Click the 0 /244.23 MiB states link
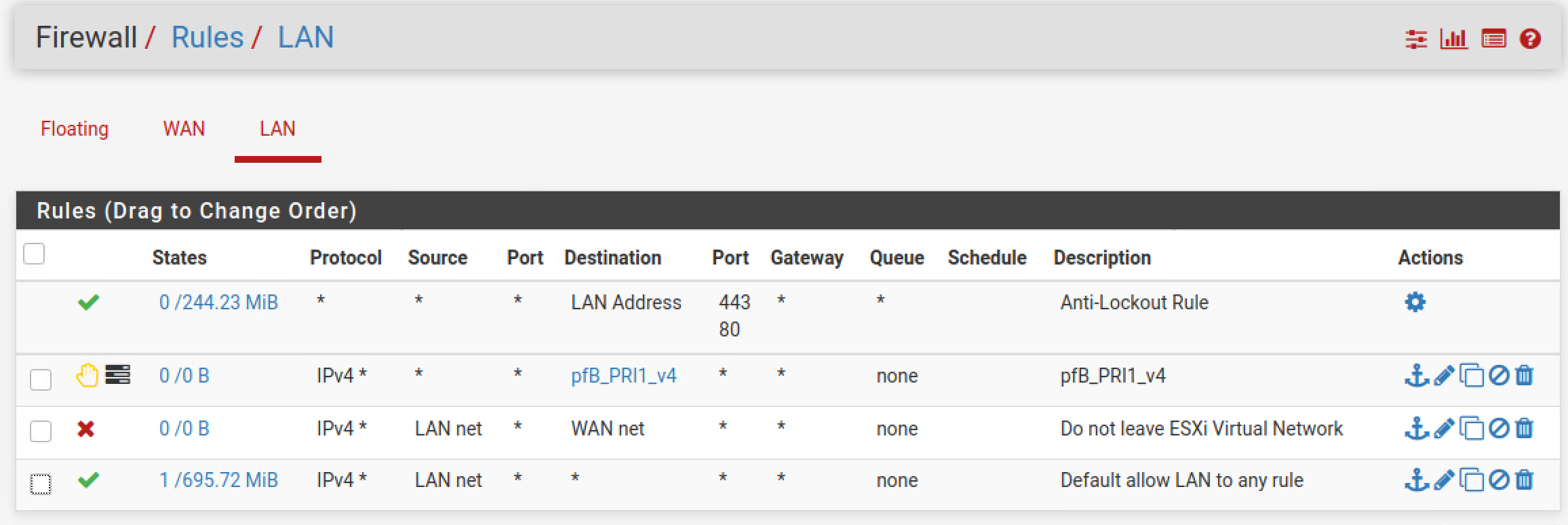1568x525 pixels. (x=218, y=303)
